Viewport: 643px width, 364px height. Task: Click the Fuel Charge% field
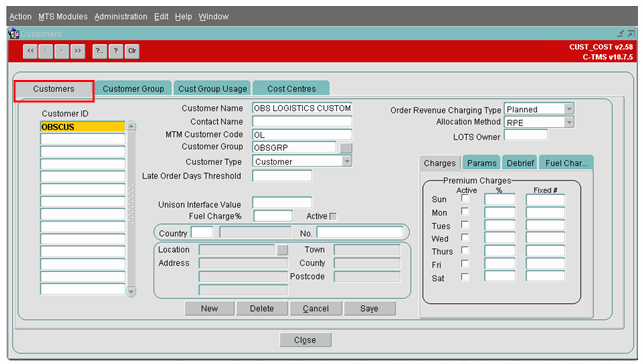(x=273, y=216)
